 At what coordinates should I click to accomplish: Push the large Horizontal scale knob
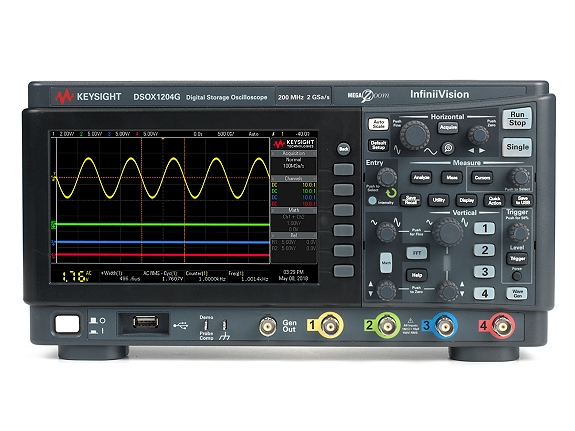coord(414,135)
